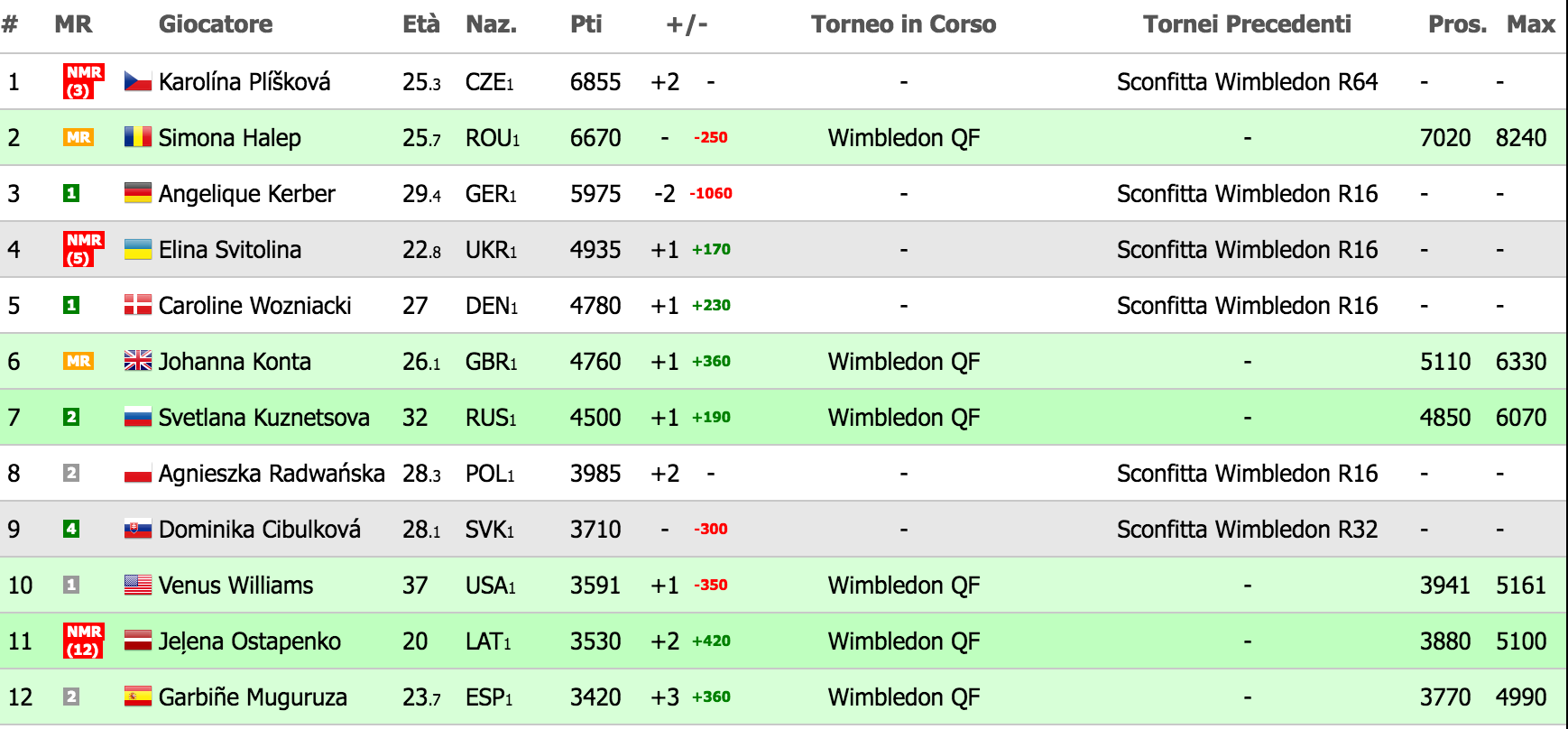
Task: Click the Danish flag beside Caroline Wozniacki
Action: pos(137,305)
